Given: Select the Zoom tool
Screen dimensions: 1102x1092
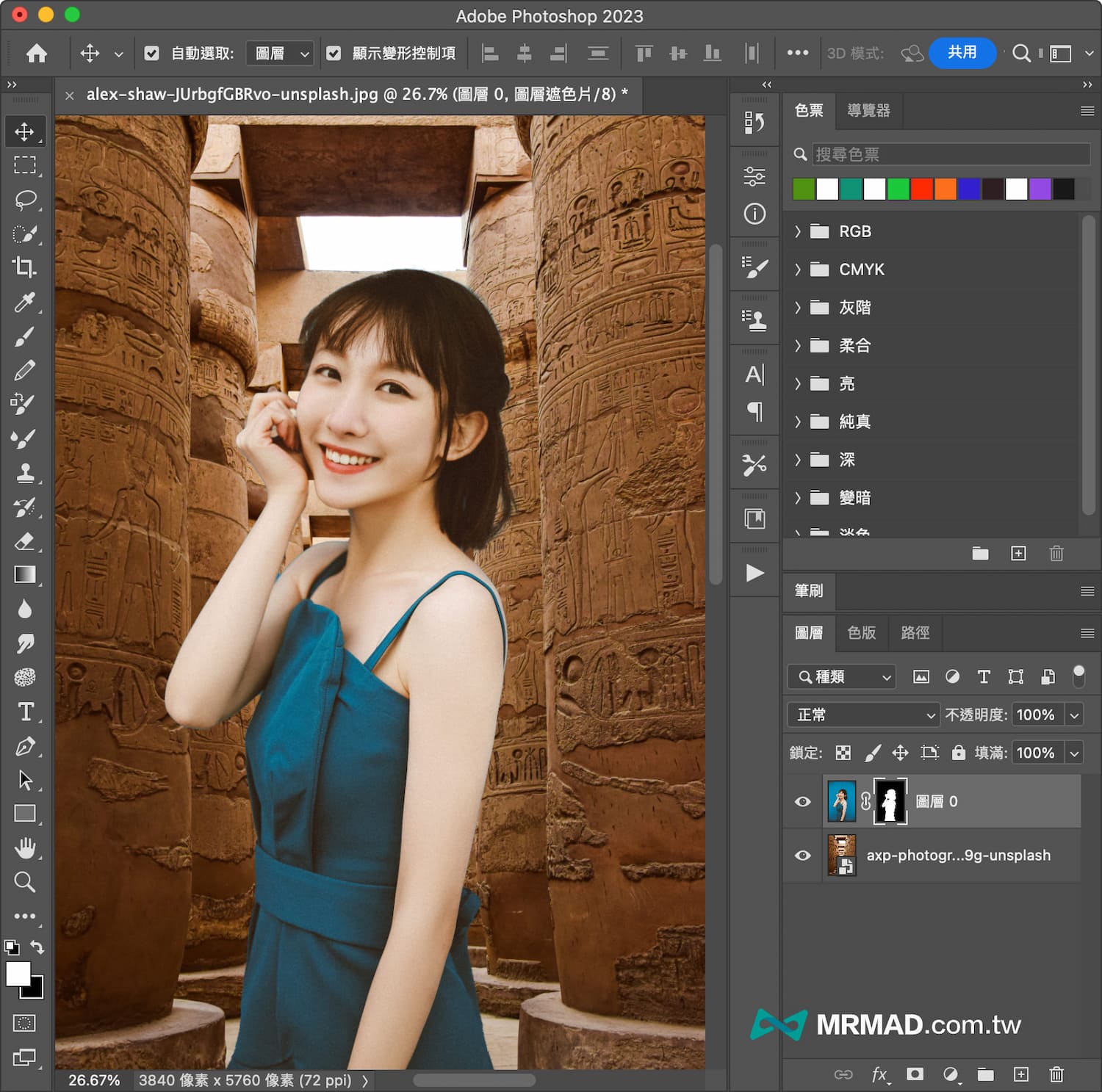Looking at the screenshot, I should [x=24, y=882].
